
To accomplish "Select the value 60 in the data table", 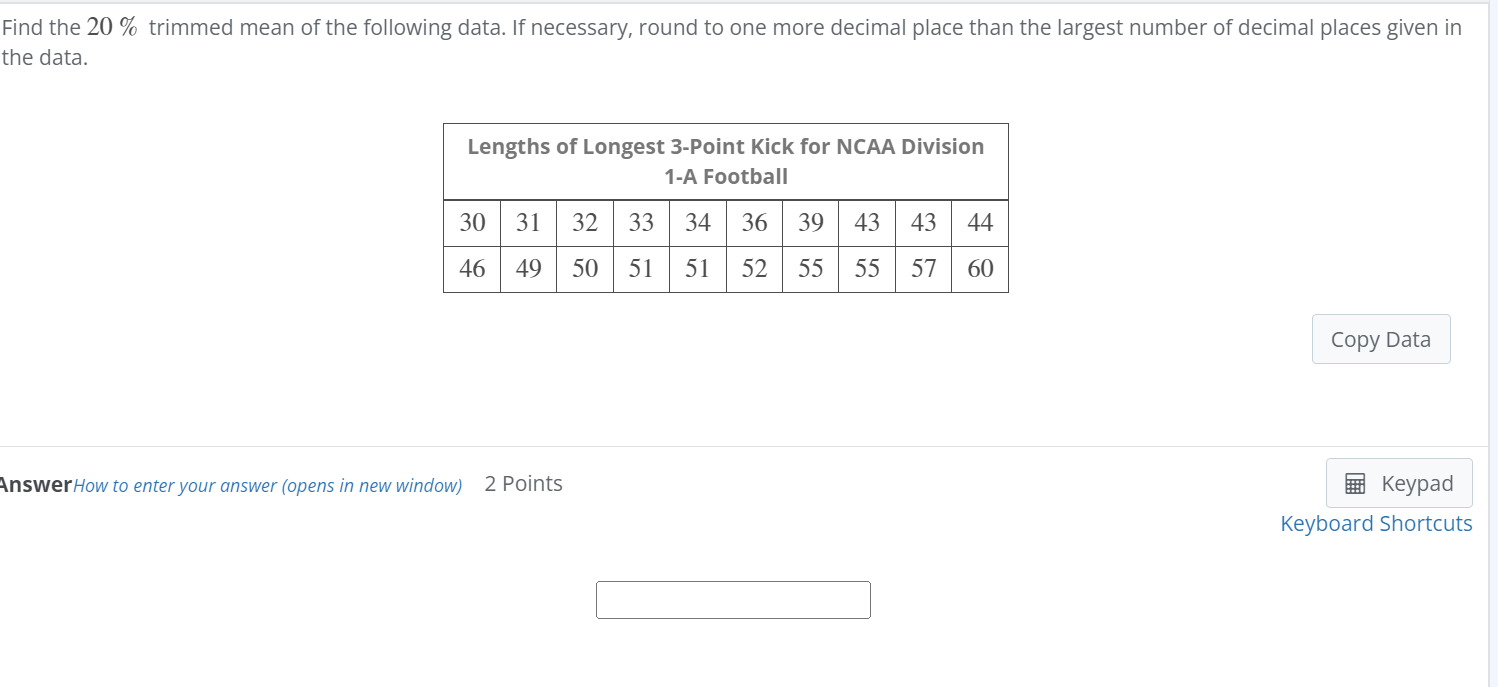I will point(979,269).
